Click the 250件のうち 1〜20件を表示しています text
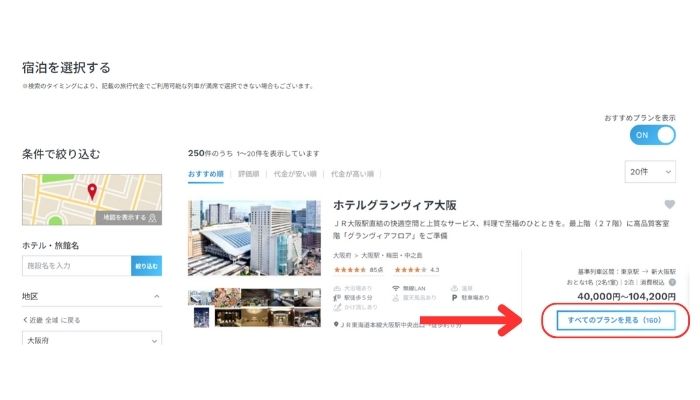Viewport: 700px width, 400px height. coord(254,153)
